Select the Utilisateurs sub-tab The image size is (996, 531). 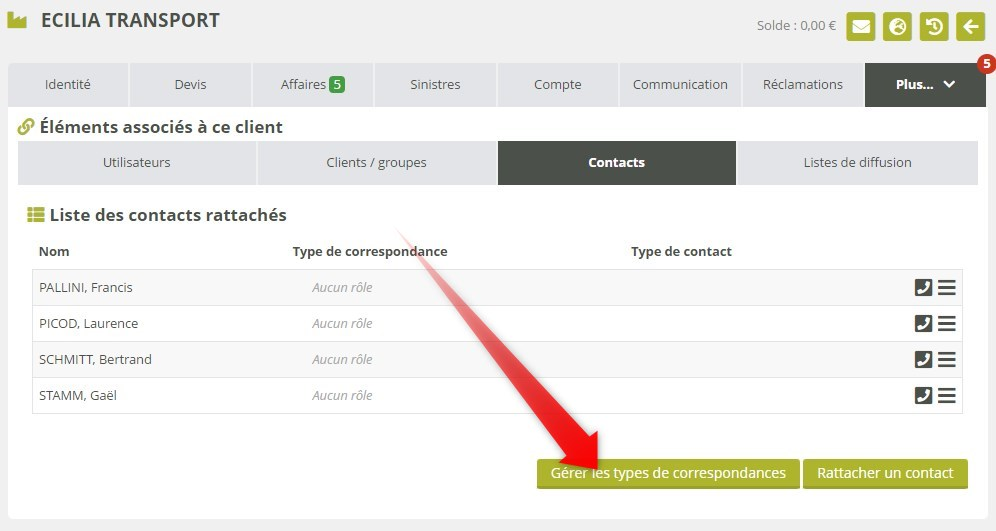137,163
